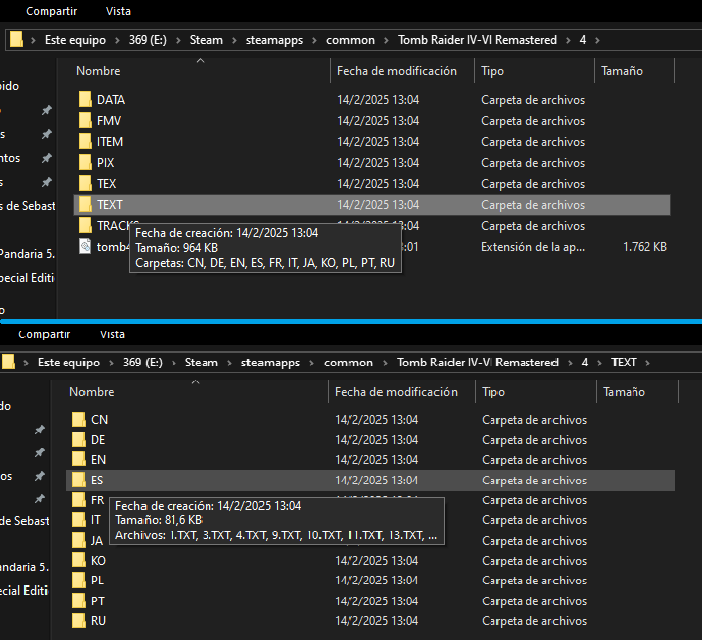Open the DATA folder icon in top window
This screenshot has height=640, width=702.
coord(85,99)
